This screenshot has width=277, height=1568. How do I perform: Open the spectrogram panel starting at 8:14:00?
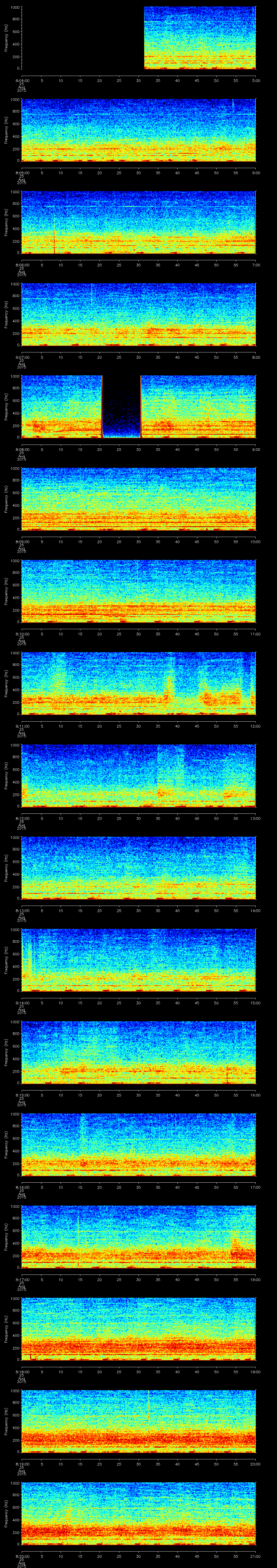[139, 960]
